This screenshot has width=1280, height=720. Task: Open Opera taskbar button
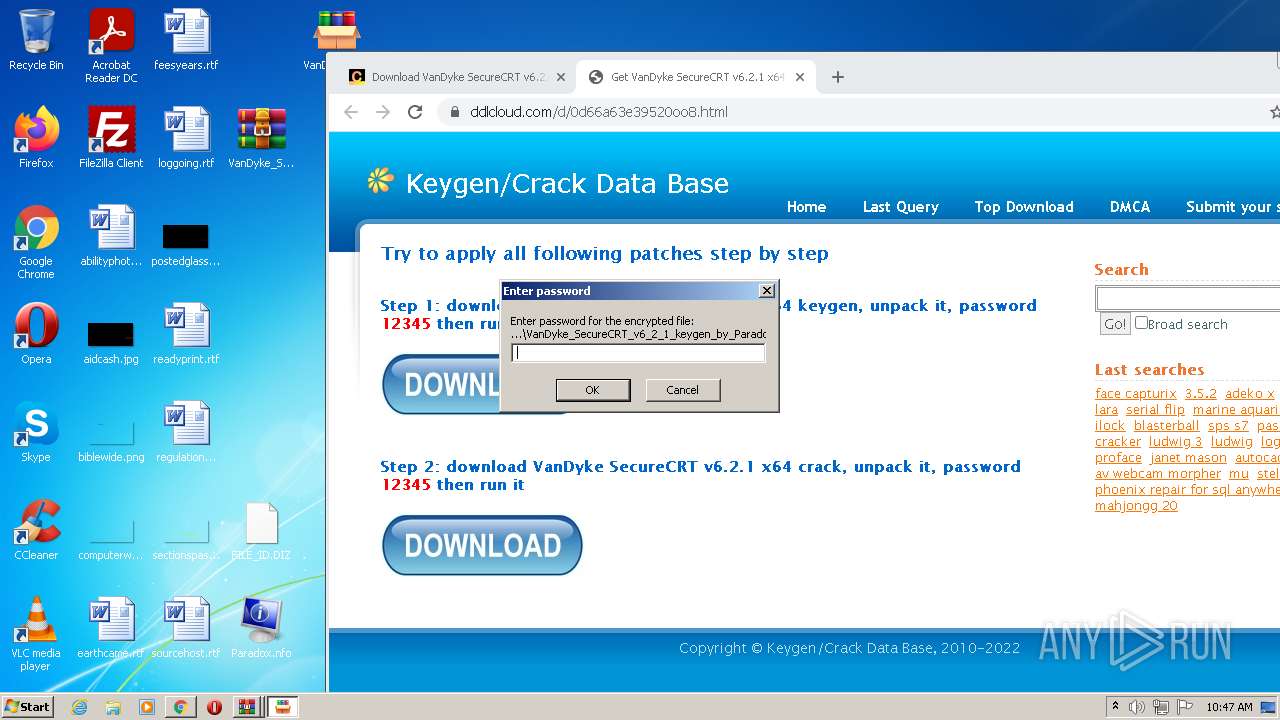point(214,707)
